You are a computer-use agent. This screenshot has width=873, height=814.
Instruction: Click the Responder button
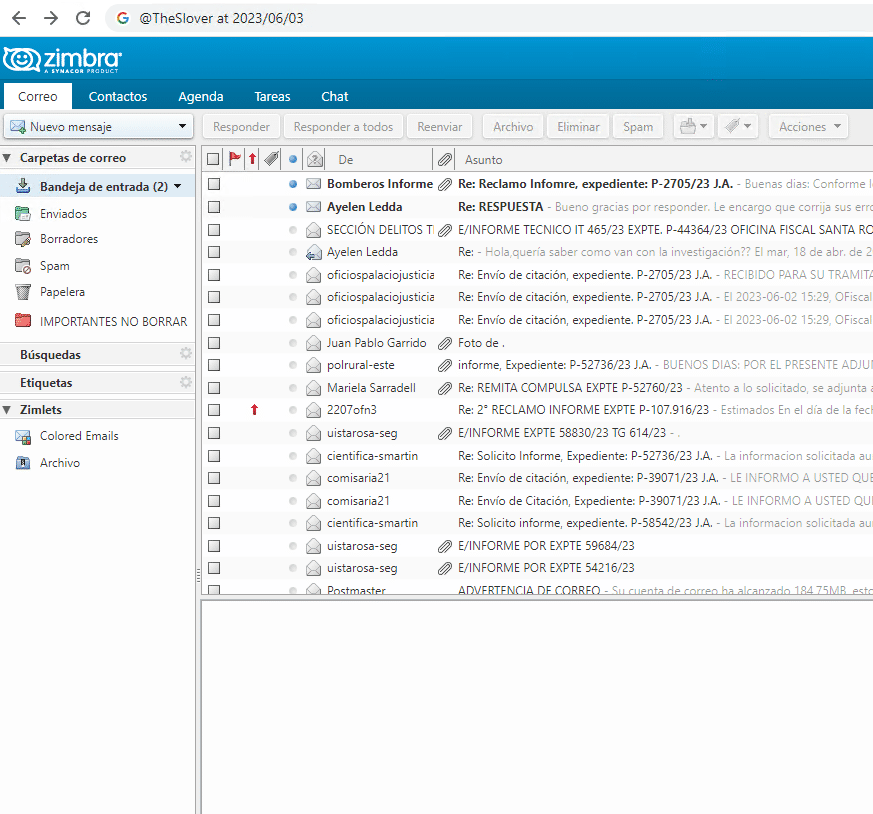click(241, 126)
